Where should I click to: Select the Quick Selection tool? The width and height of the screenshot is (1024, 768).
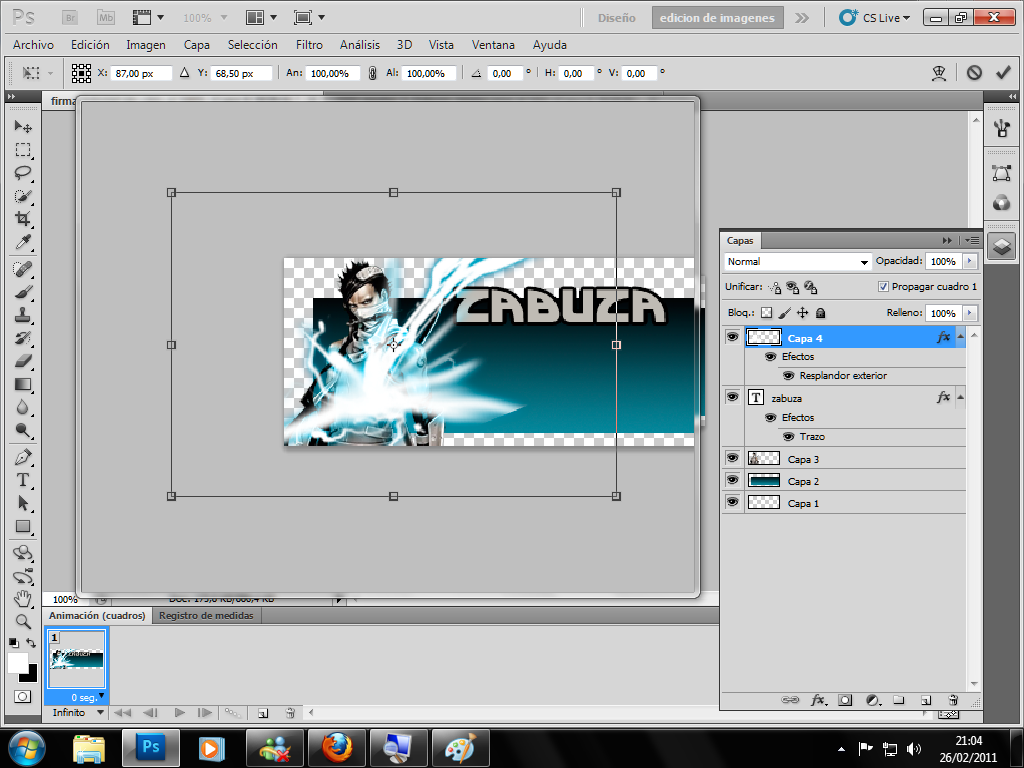click(x=23, y=196)
